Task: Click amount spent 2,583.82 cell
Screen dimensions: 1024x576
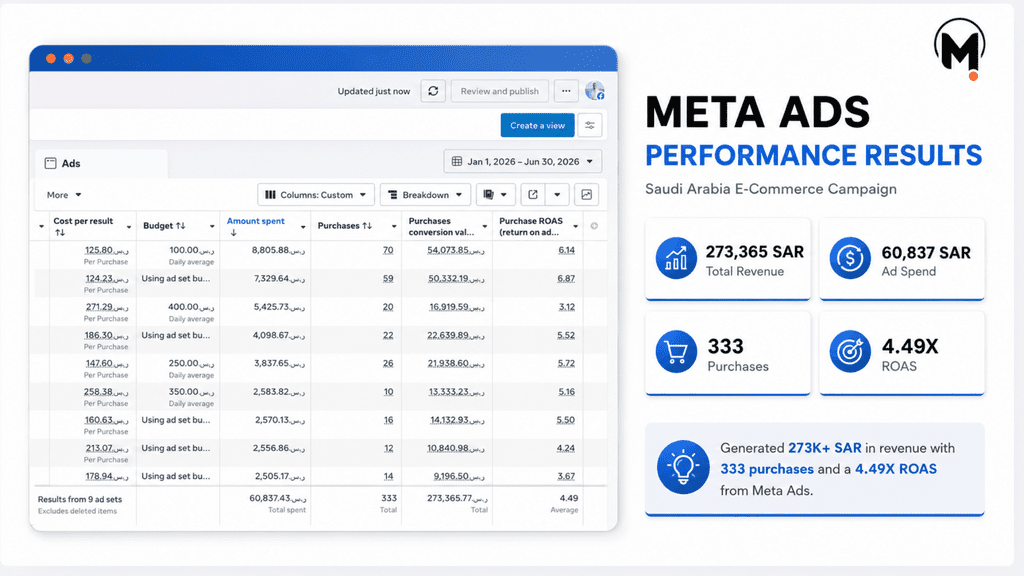Action: click(x=279, y=392)
